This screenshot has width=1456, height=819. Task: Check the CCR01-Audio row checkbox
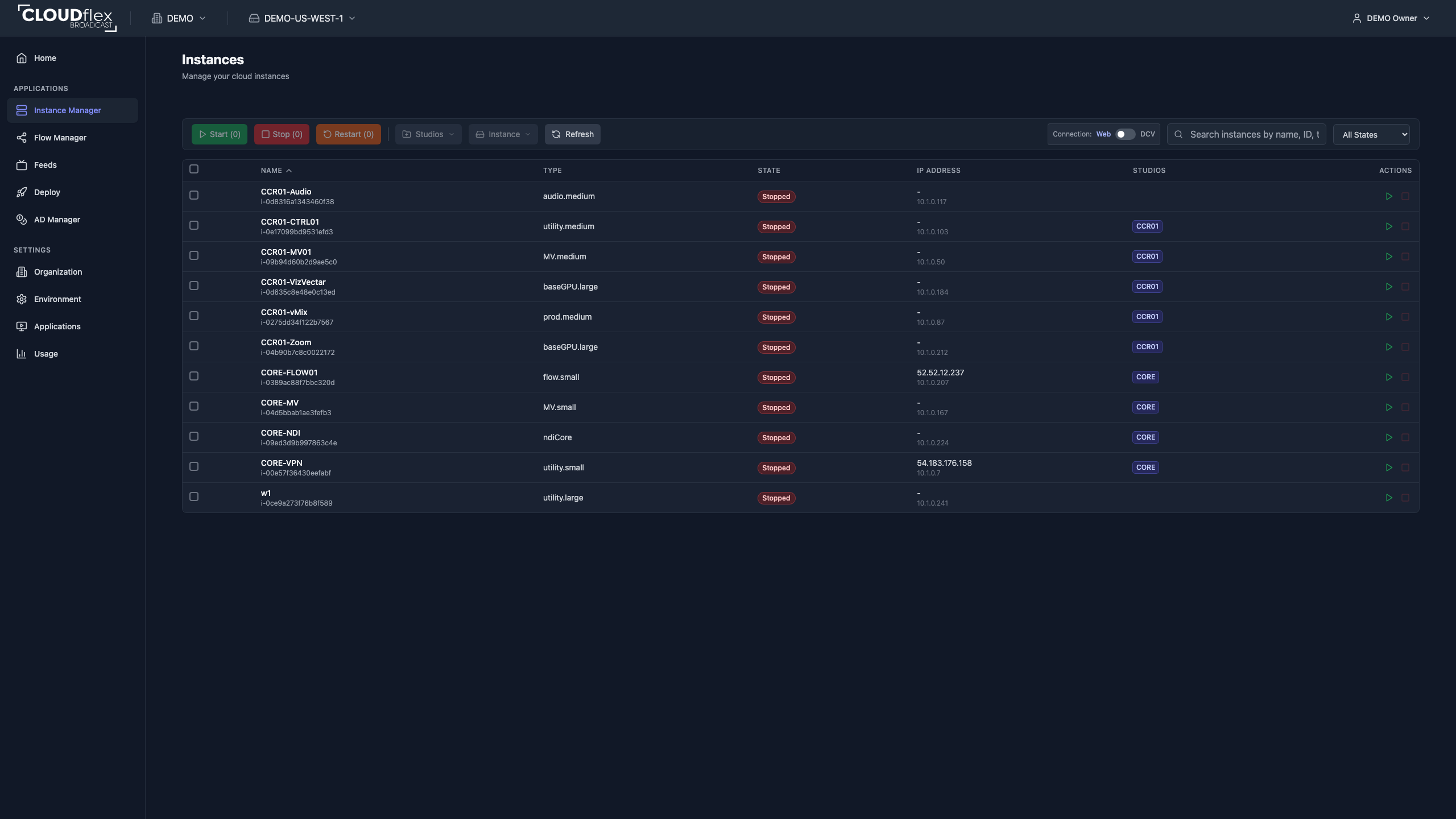(194, 195)
